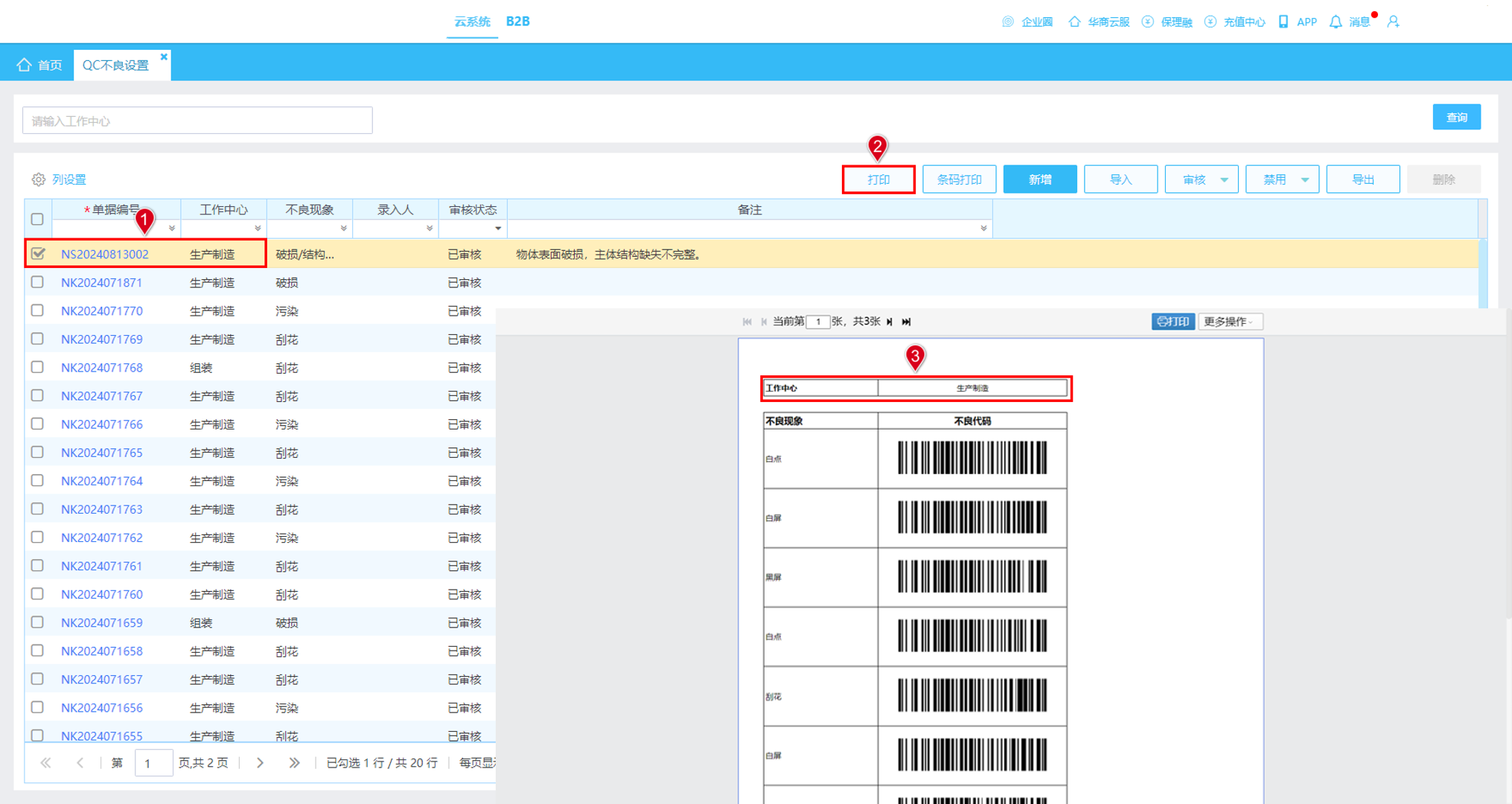
Task: Open 更多操作 dropdown in print preview
Action: click(x=1229, y=322)
